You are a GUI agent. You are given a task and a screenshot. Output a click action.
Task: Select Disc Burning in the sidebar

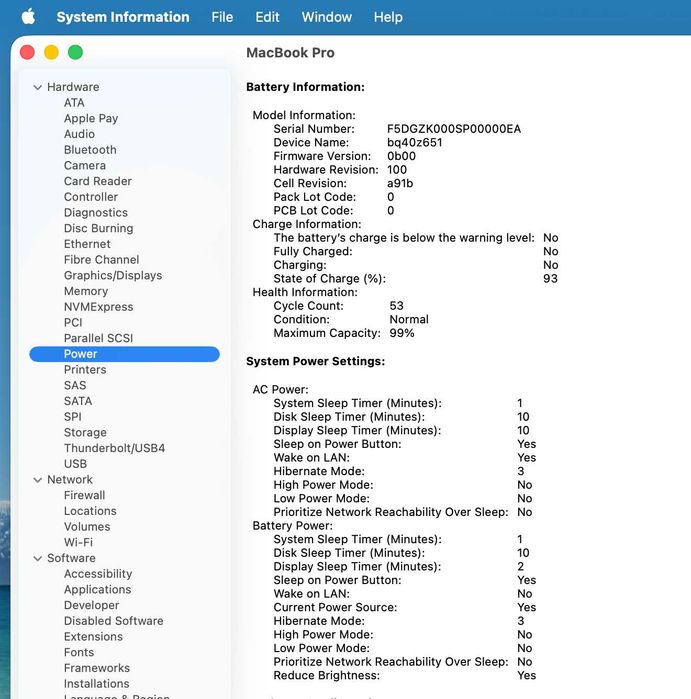[99, 228]
